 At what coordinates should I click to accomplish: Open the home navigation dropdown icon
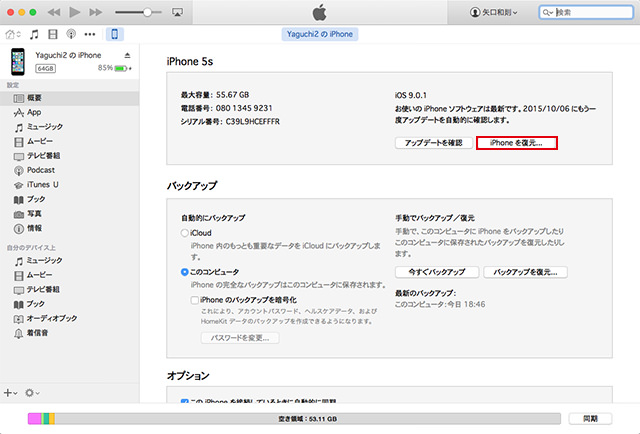[13, 34]
